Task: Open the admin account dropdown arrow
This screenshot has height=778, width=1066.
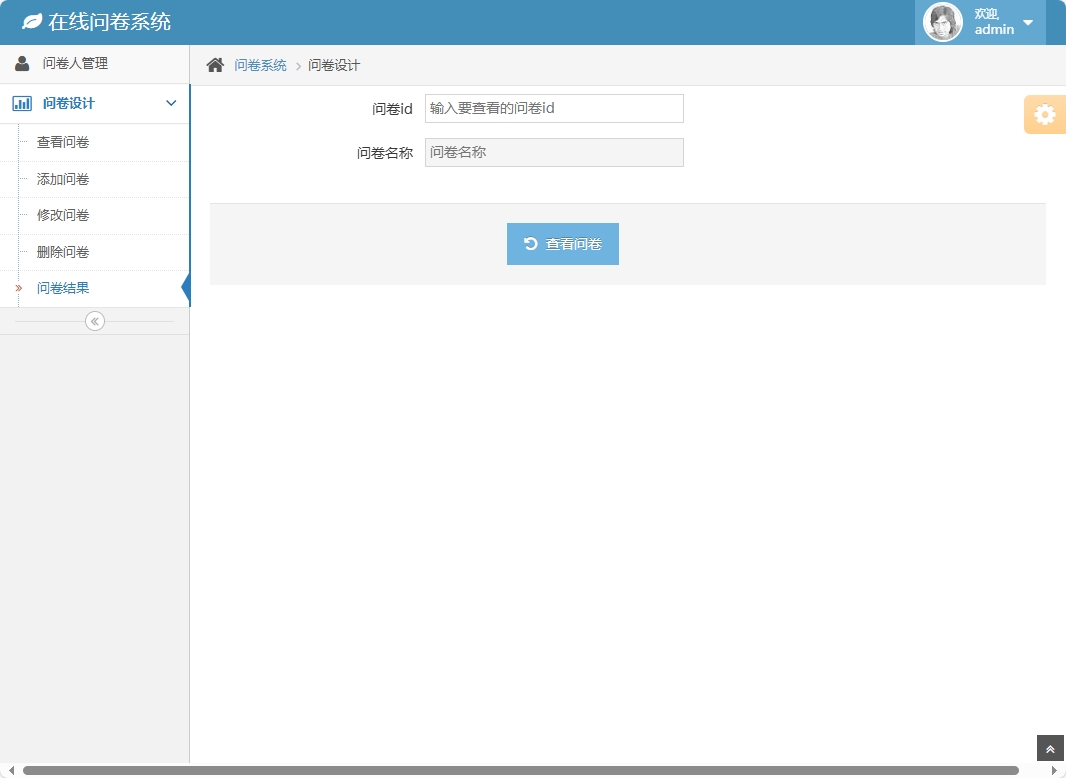Action: [1026, 22]
